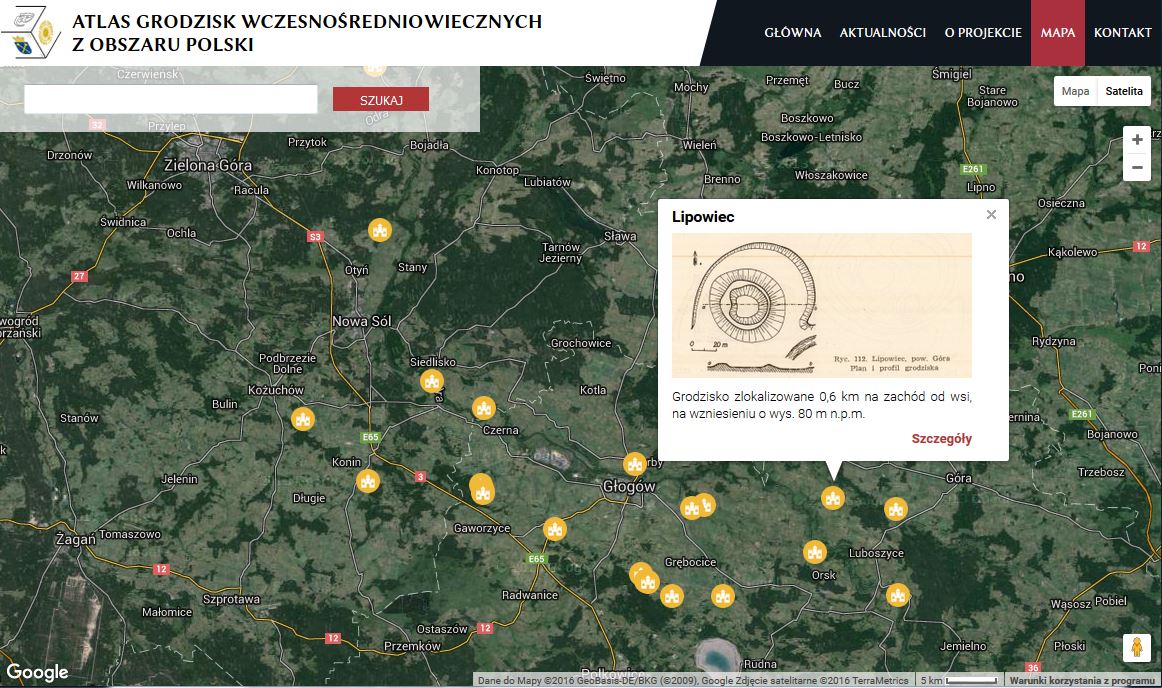Zoom out with the minus button
Image resolution: width=1162 pixels, height=688 pixels.
tap(1136, 168)
